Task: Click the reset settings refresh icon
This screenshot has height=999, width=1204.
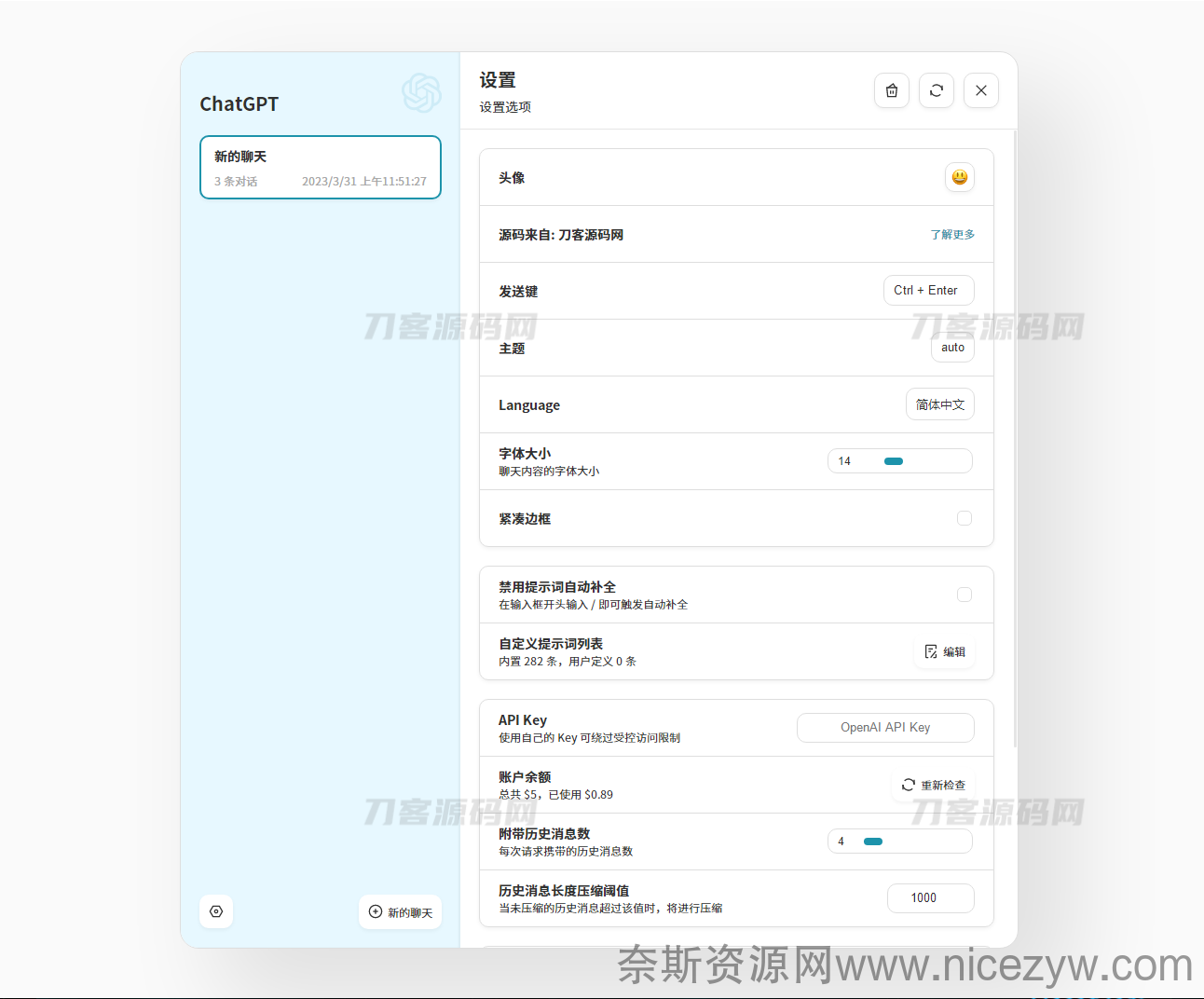Action: tap(937, 90)
